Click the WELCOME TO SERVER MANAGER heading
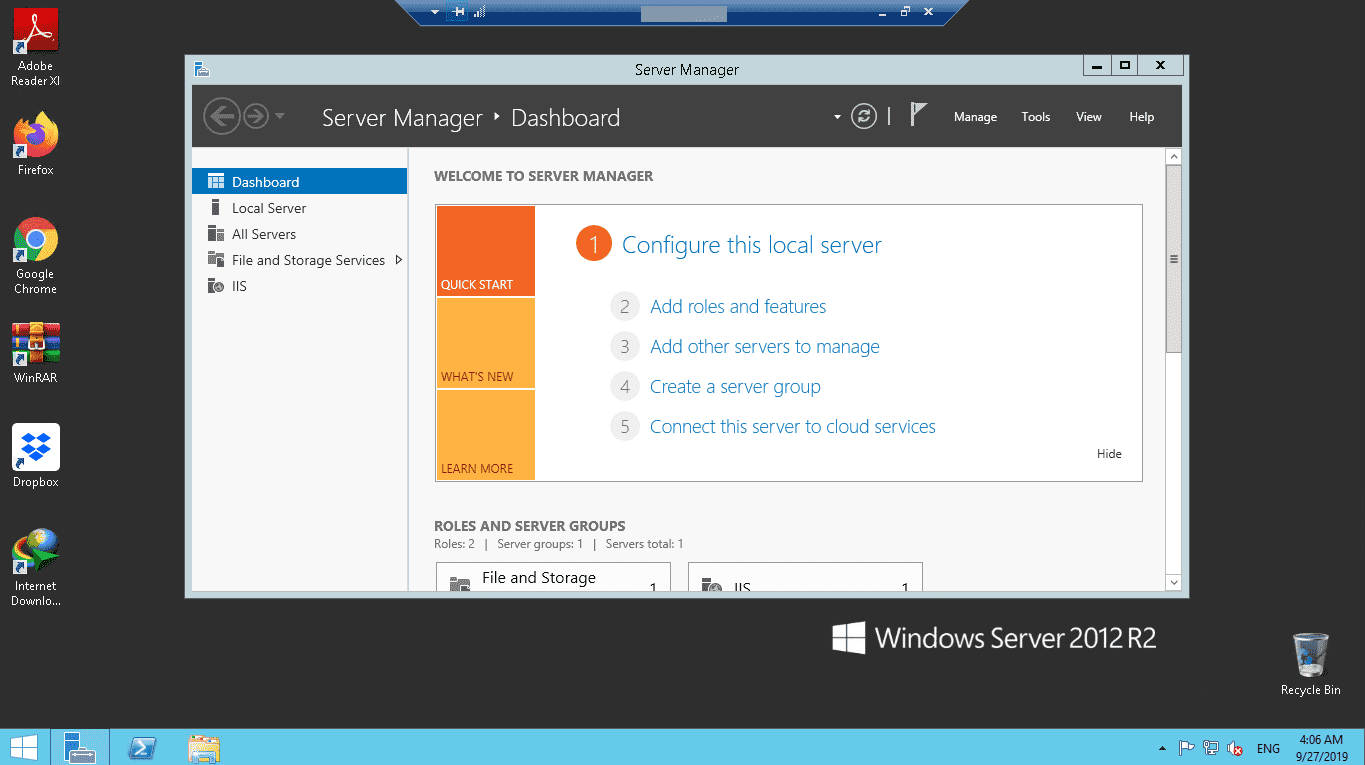Image resolution: width=1365 pixels, height=765 pixels. pos(543,176)
